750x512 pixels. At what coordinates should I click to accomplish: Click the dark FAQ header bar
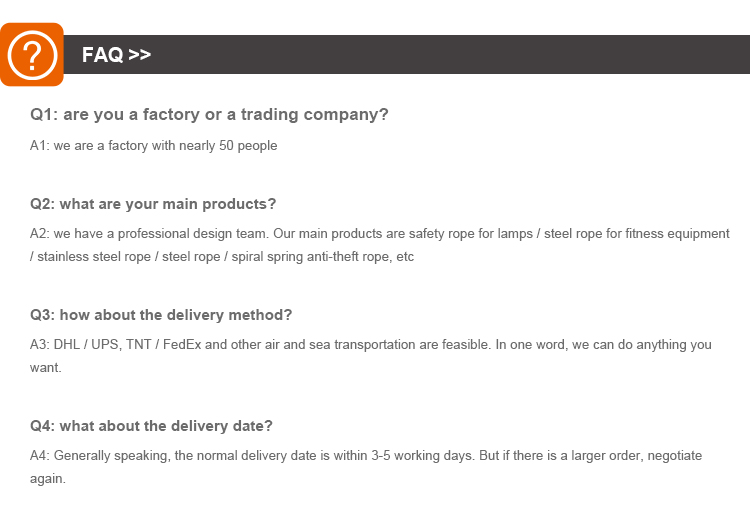click(450, 54)
